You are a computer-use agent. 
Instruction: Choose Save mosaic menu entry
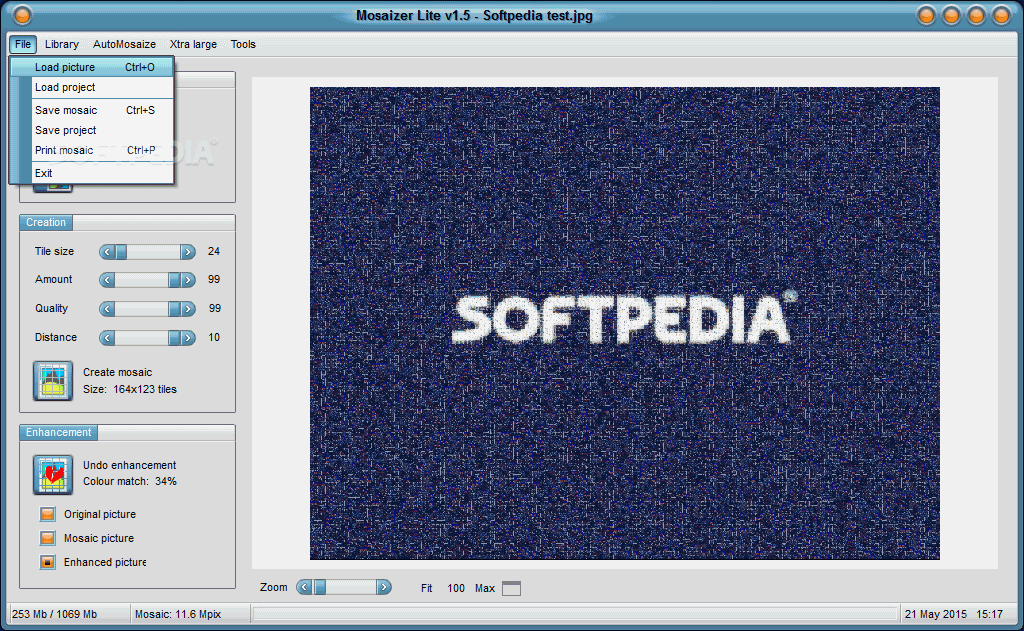pyautogui.click(x=92, y=110)
